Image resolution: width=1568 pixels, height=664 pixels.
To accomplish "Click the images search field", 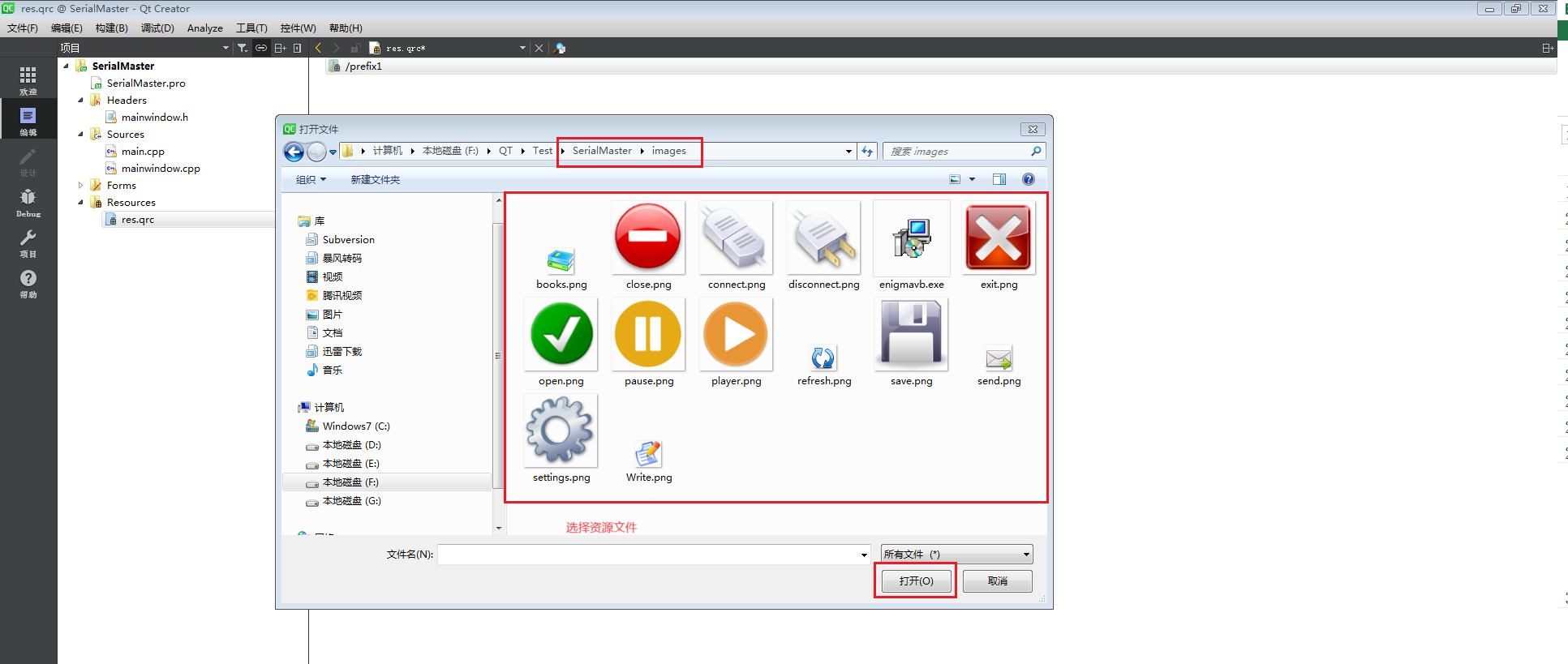I will tap(964, 151).
